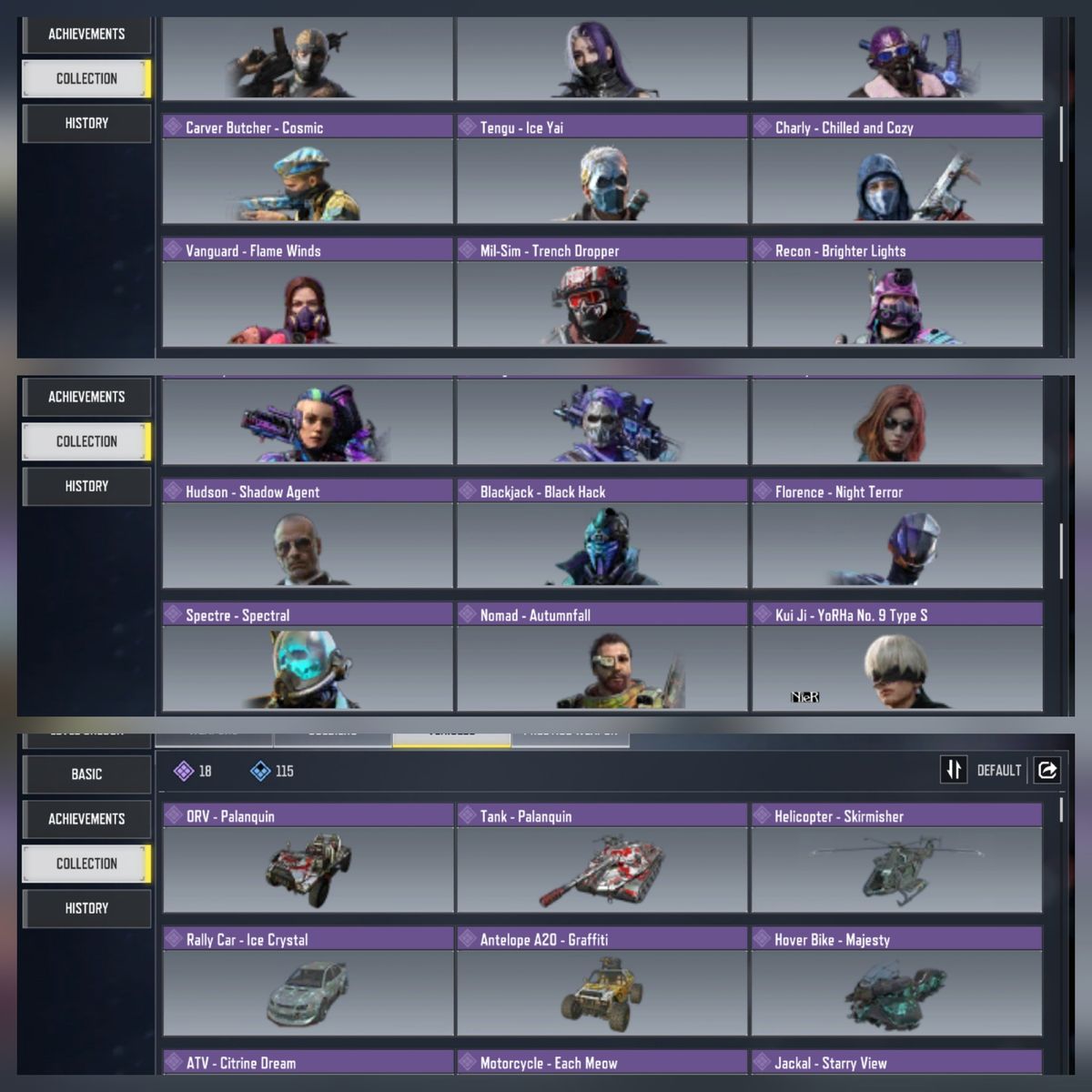This screenshot has height=1092, width=1092.
Task: Open the HISTORY tab in the middle panel
Action: 86,486
